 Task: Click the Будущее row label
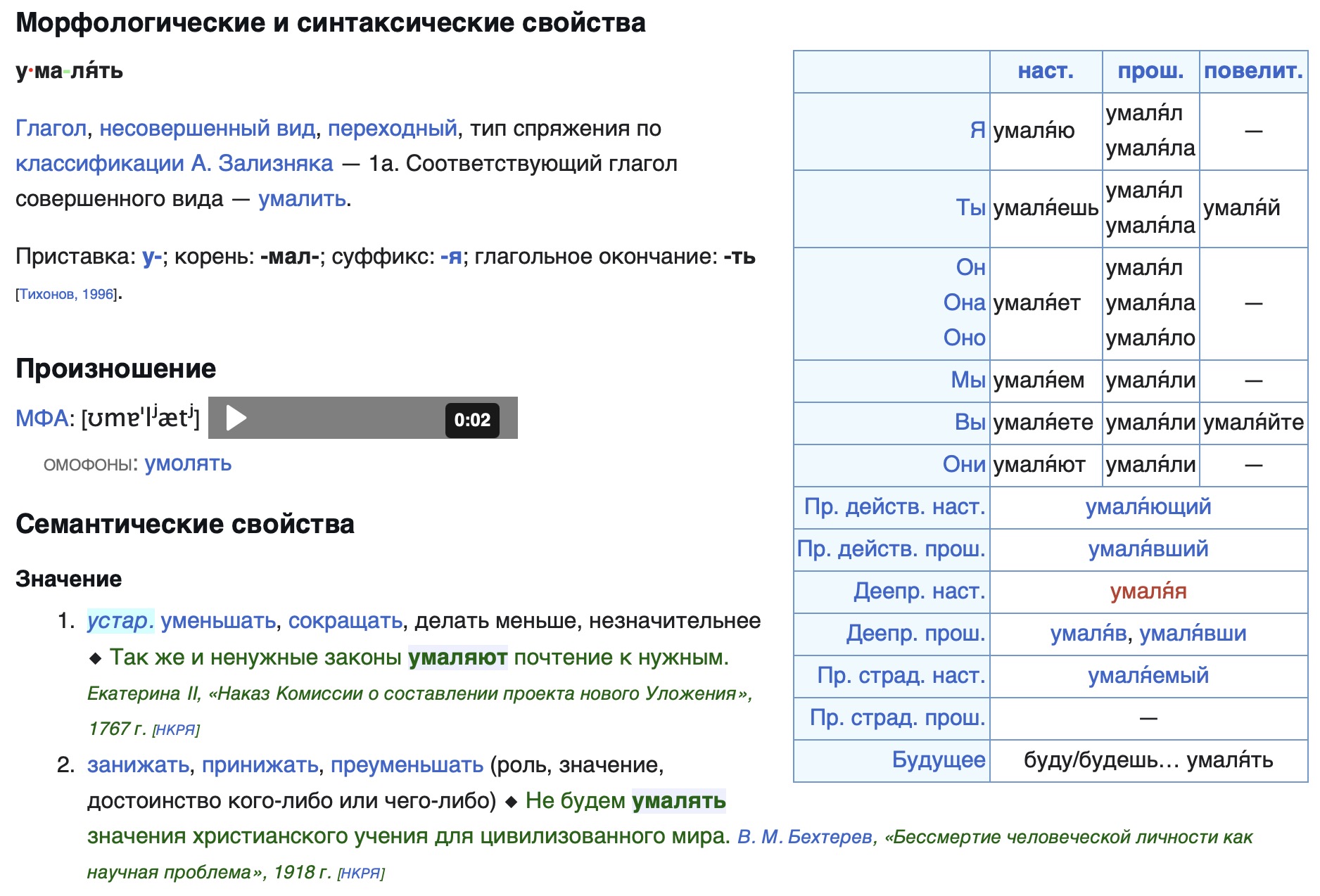pos(938,760)
